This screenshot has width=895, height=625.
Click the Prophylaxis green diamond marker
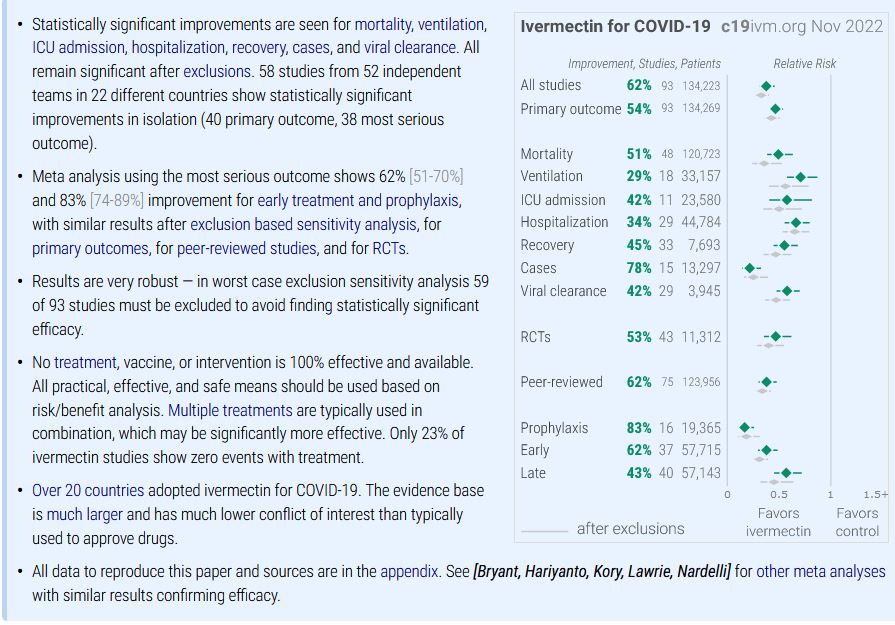click(x=745, y=428)
